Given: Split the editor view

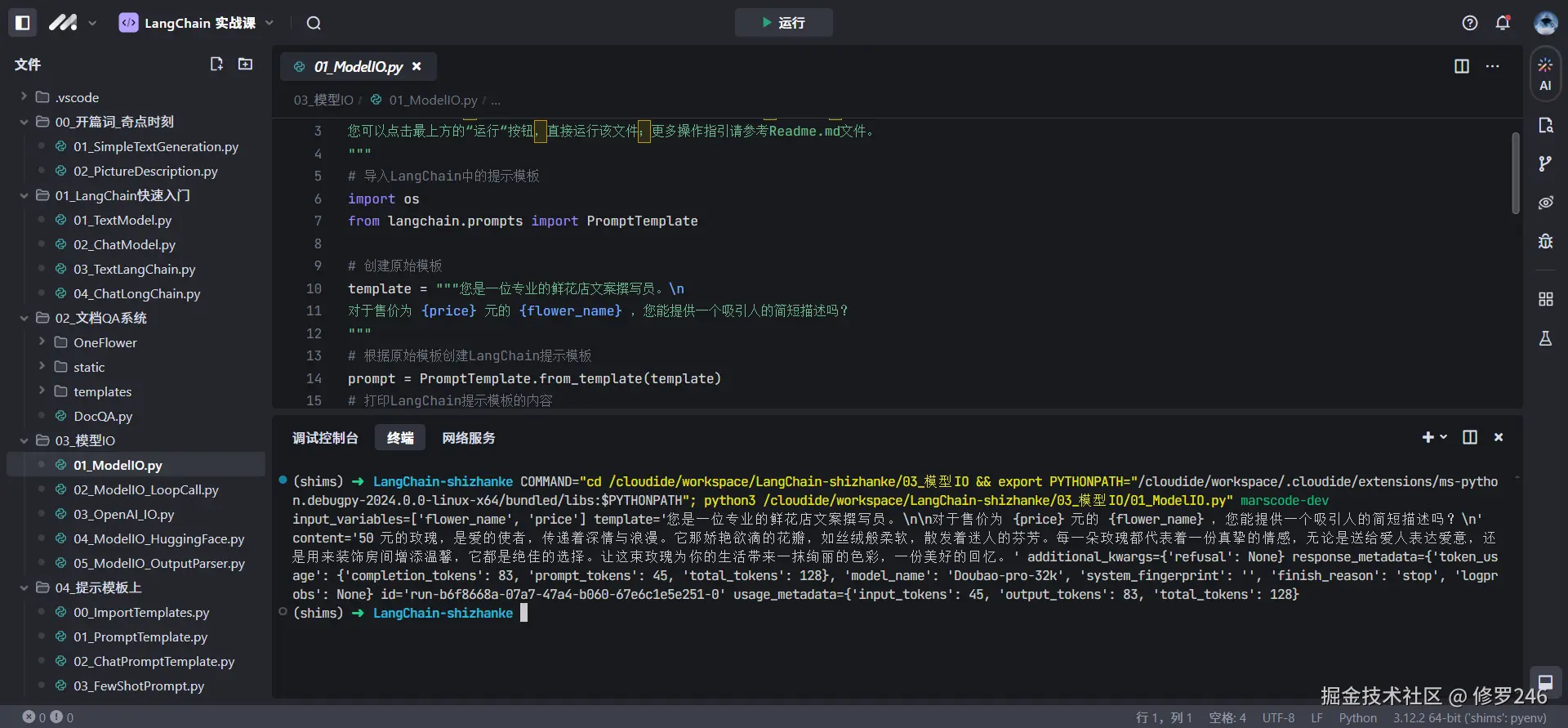Looking at the screenshot, I should click(1462, 66).
